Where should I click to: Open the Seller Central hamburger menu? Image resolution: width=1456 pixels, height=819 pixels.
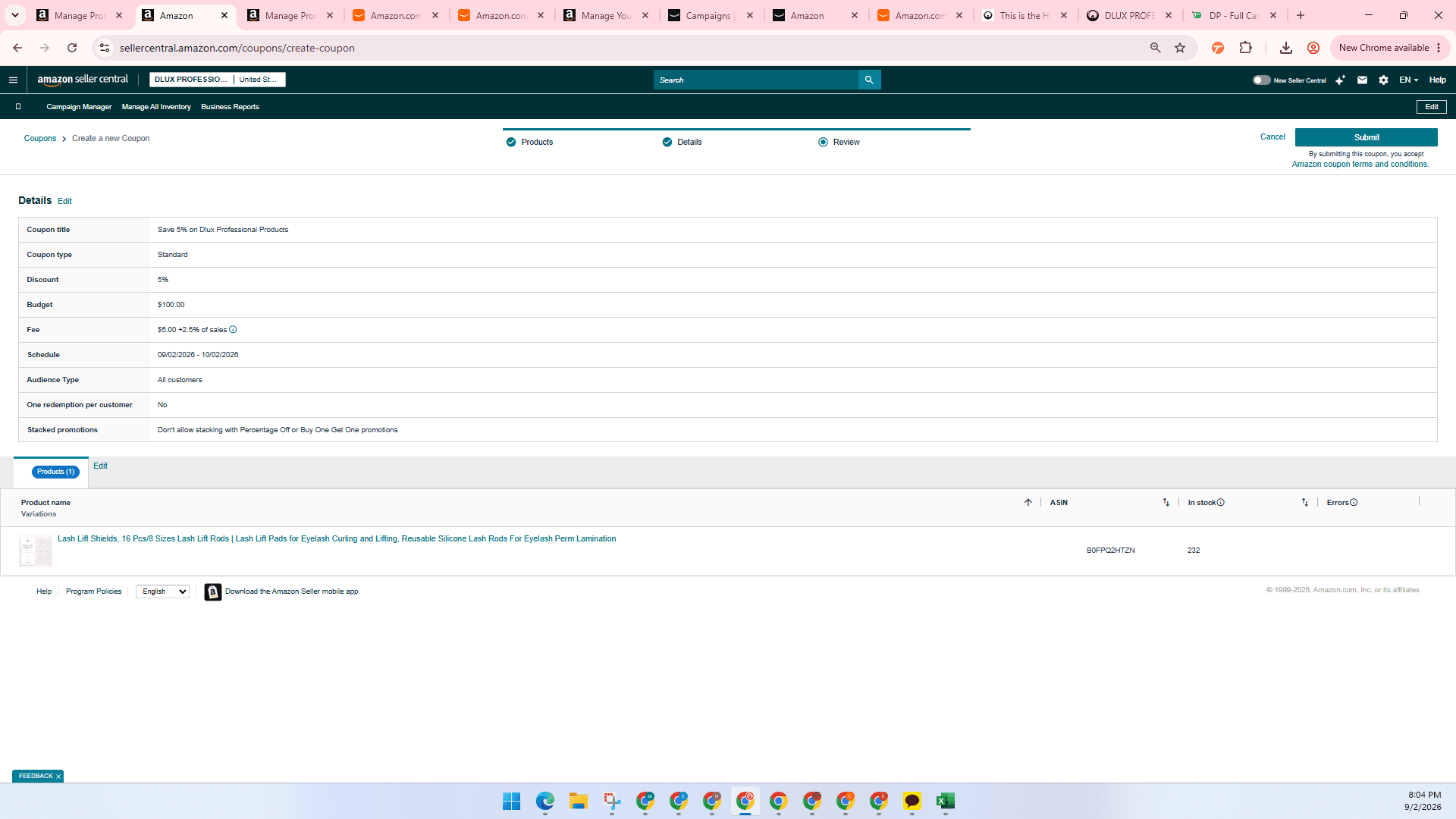point(13,80)
